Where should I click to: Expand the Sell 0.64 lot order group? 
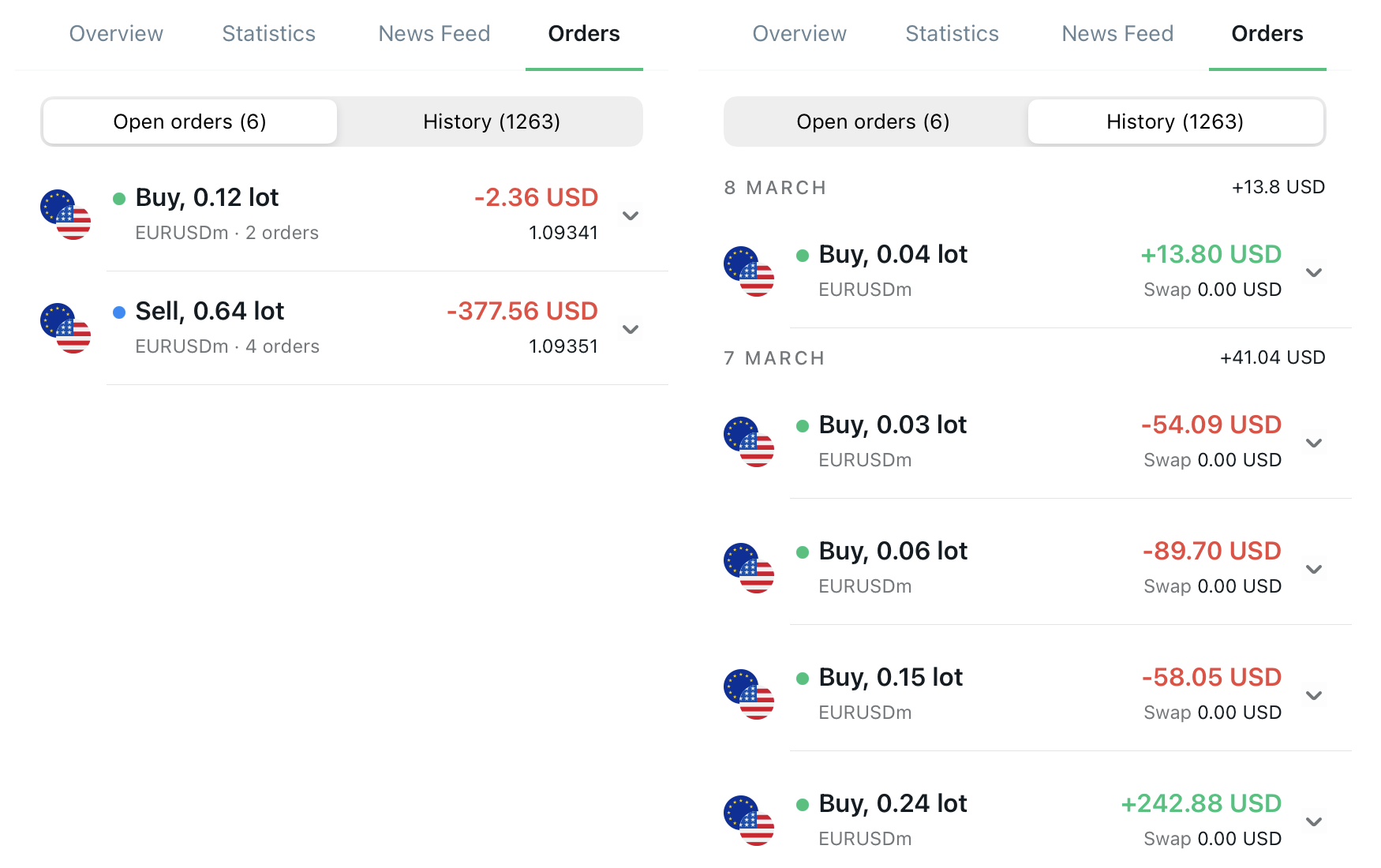[x=631, y=329]
